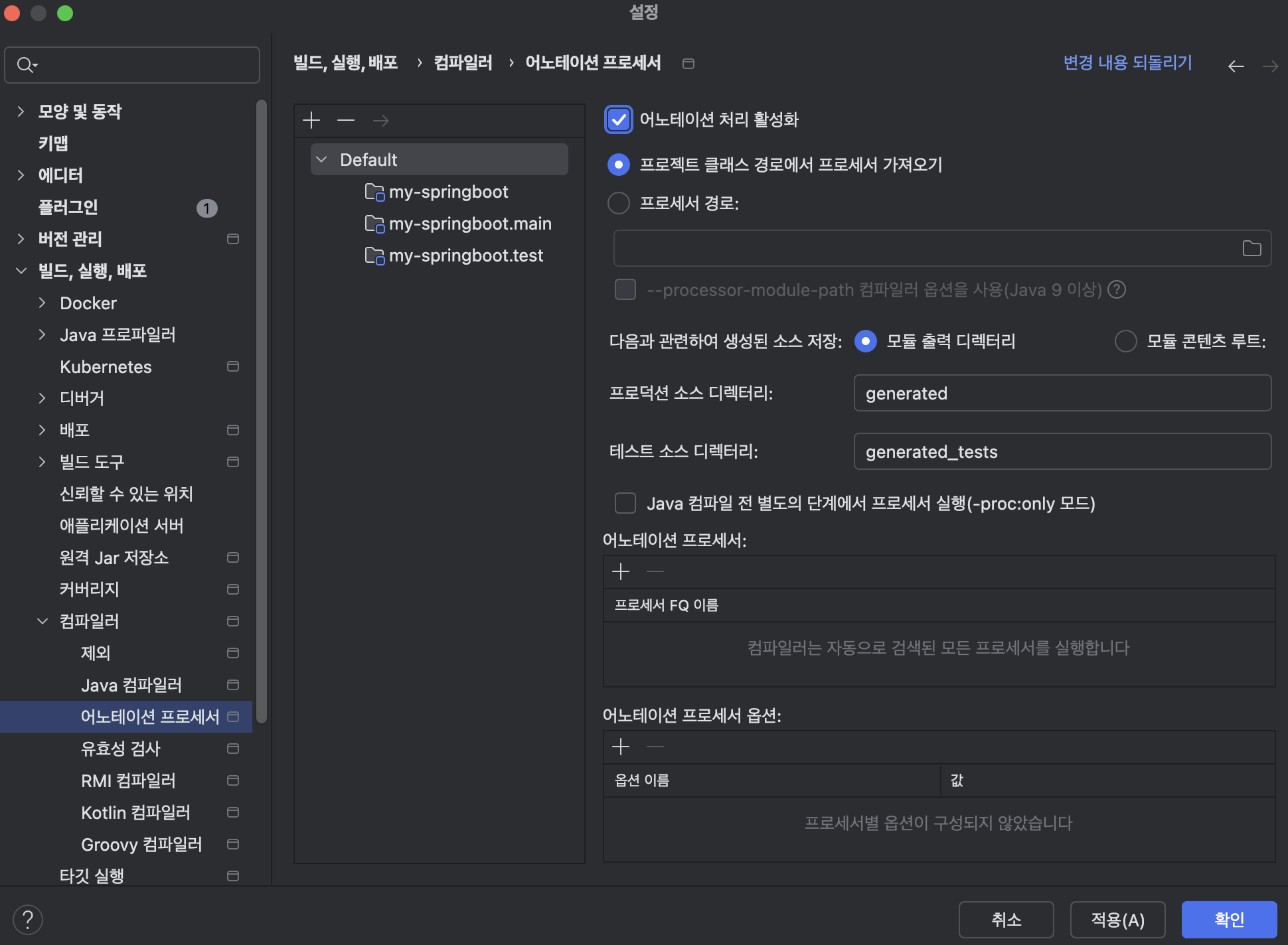This screenshot has width=1288, height=945.
Task: Click the back arrow navigation icon
Action: pyautogui.click(x=1236, y=66)
